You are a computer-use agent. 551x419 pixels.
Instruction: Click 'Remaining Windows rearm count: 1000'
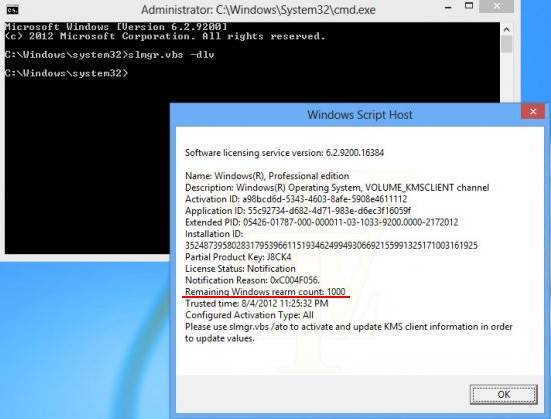[265, 292]
